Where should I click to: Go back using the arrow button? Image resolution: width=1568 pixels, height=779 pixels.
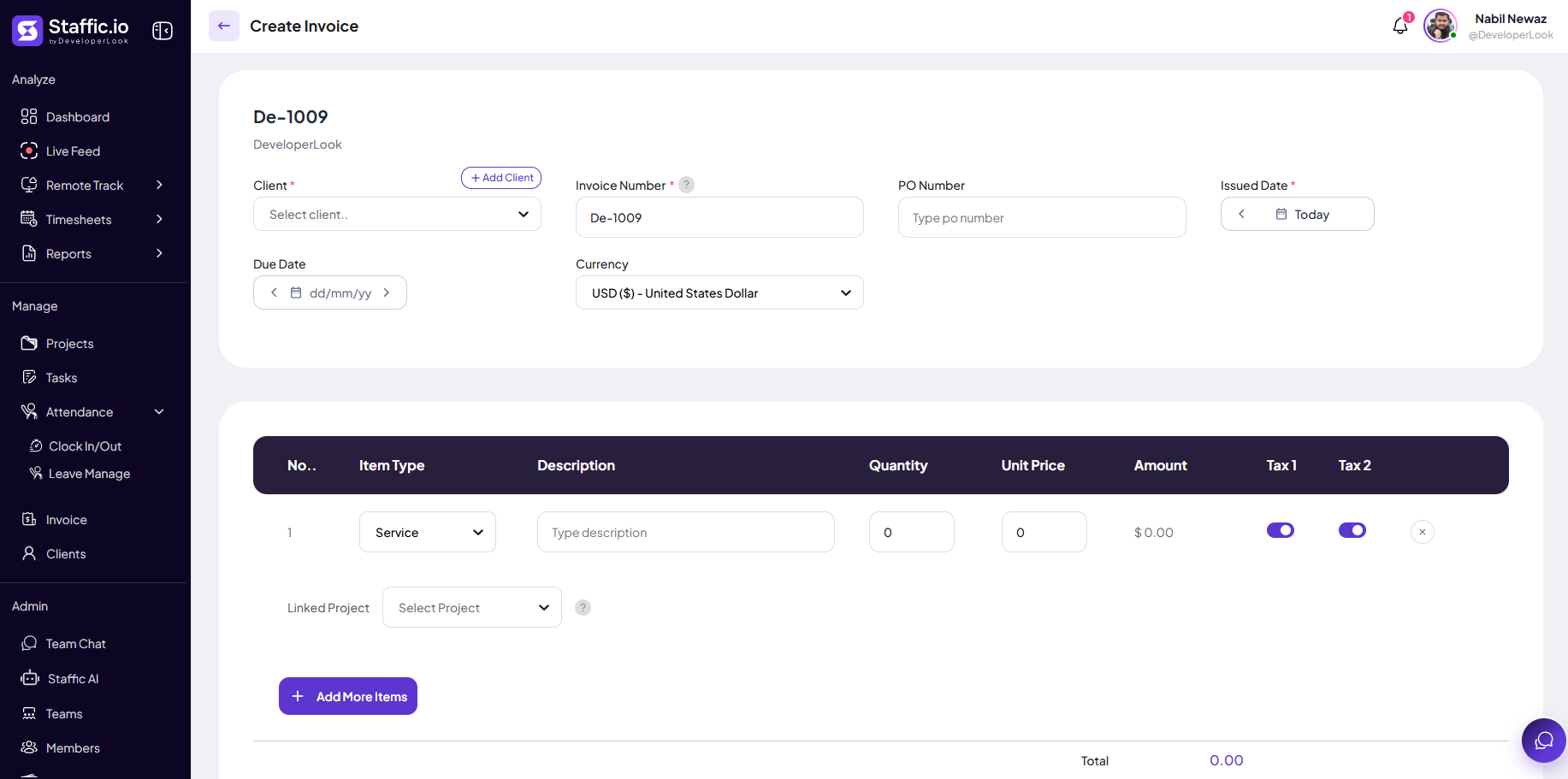pos(224,26)
